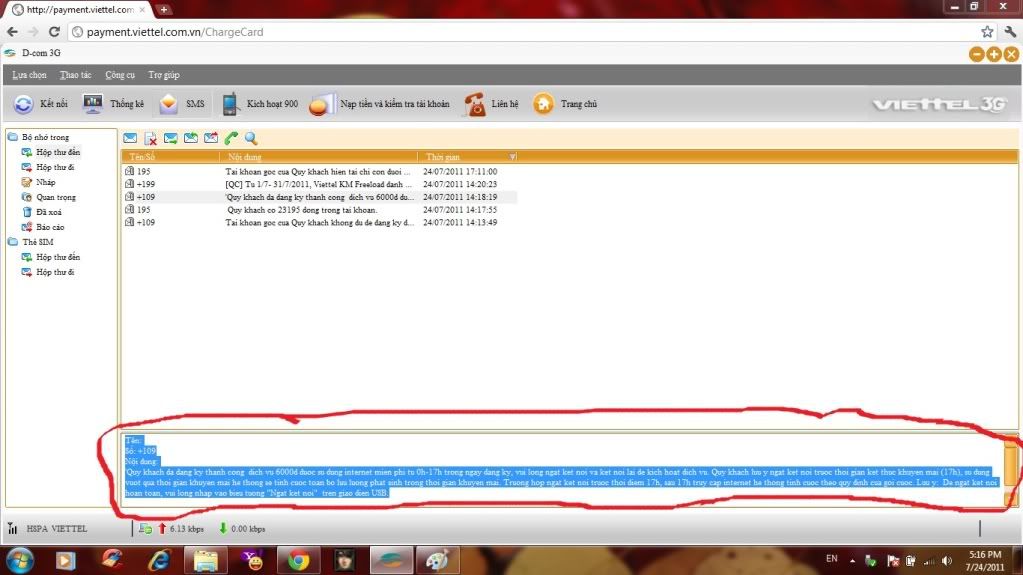Select the Đã xoá deleted folder
1023x575 pixels.
pyautogui.click(x=50, y=212)
